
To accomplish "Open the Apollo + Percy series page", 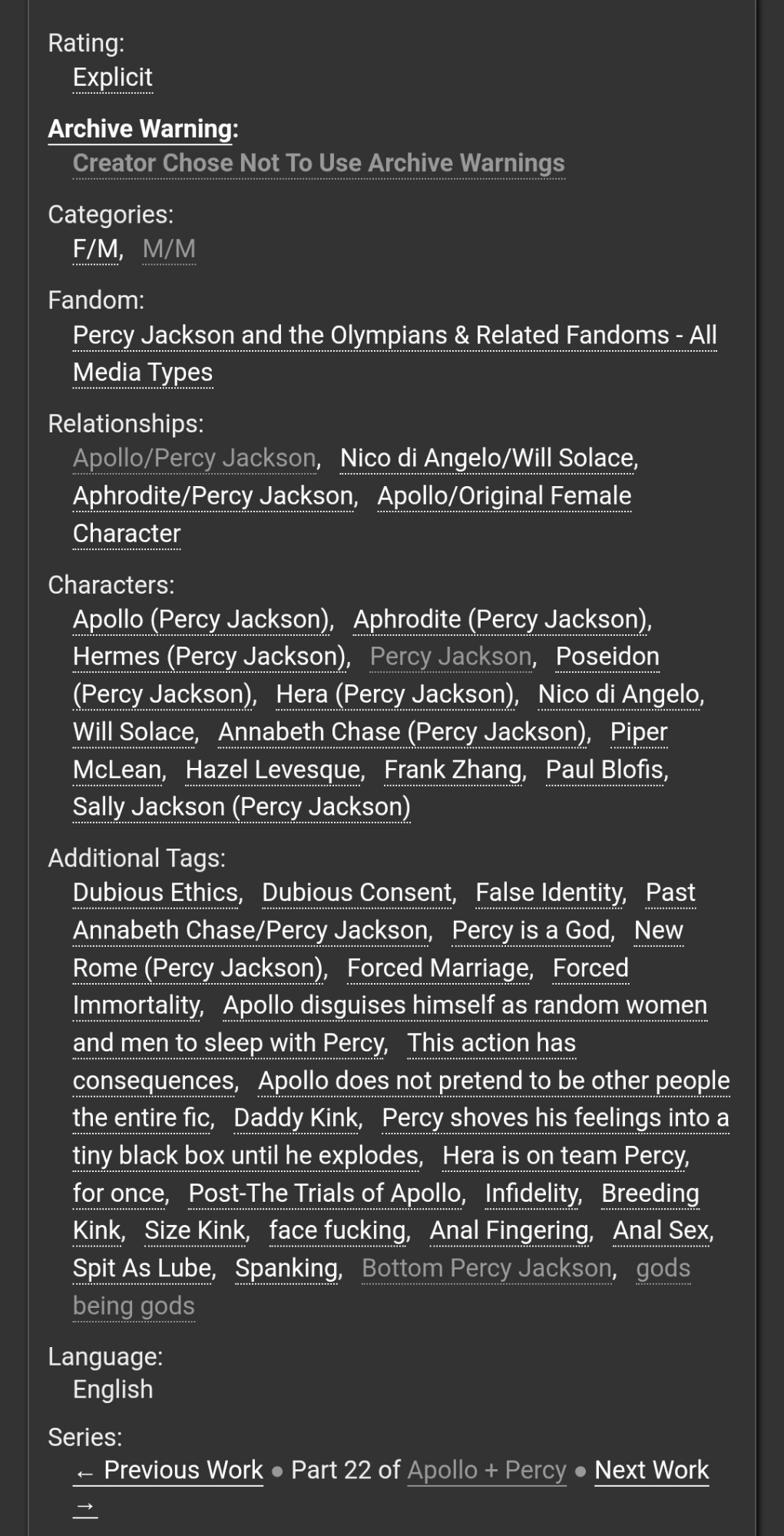I will click(x=486, y=1470).
